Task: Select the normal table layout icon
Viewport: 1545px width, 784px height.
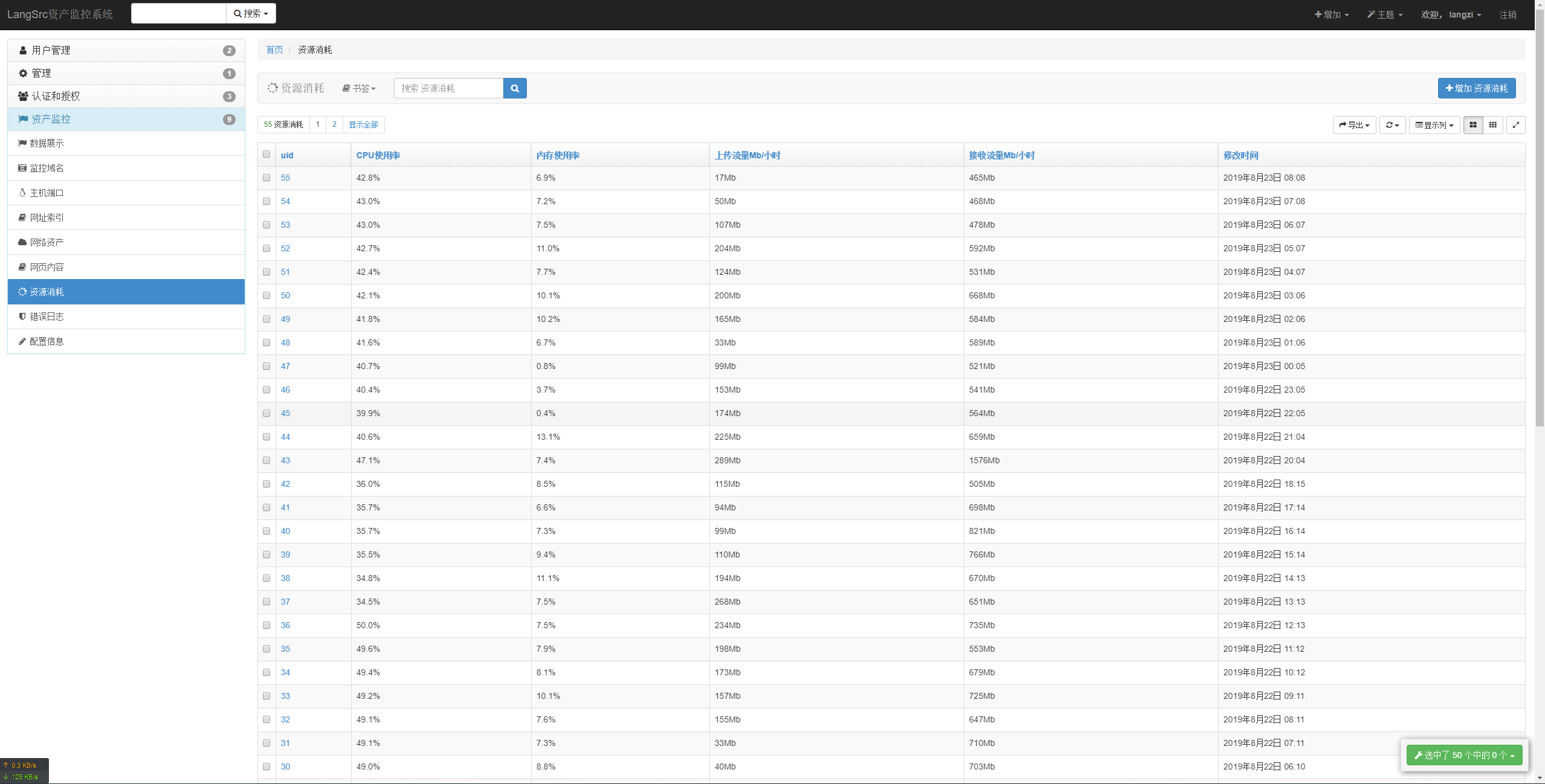Action: (x=1472, y=125)
